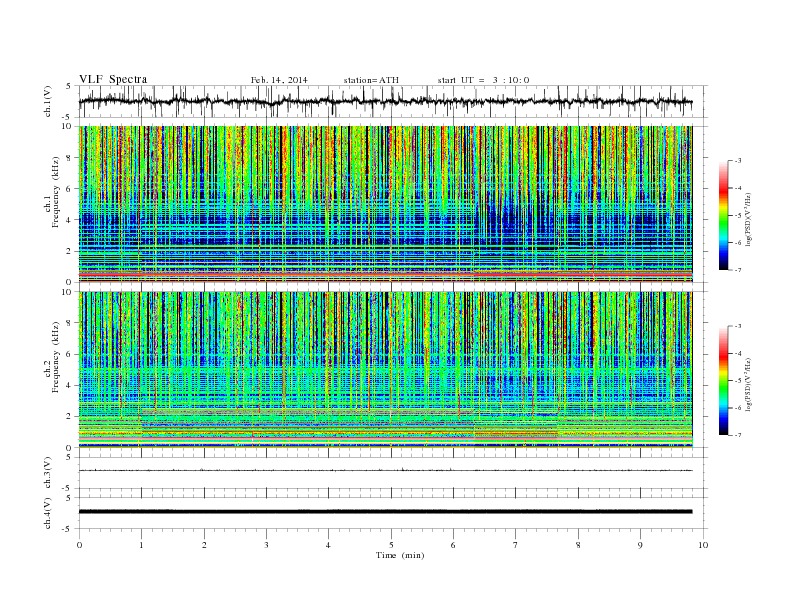This screenshot has height=612, width=792.
Task: Click the date label "Feb. 14, 2014"
Action: coord(279,80)
